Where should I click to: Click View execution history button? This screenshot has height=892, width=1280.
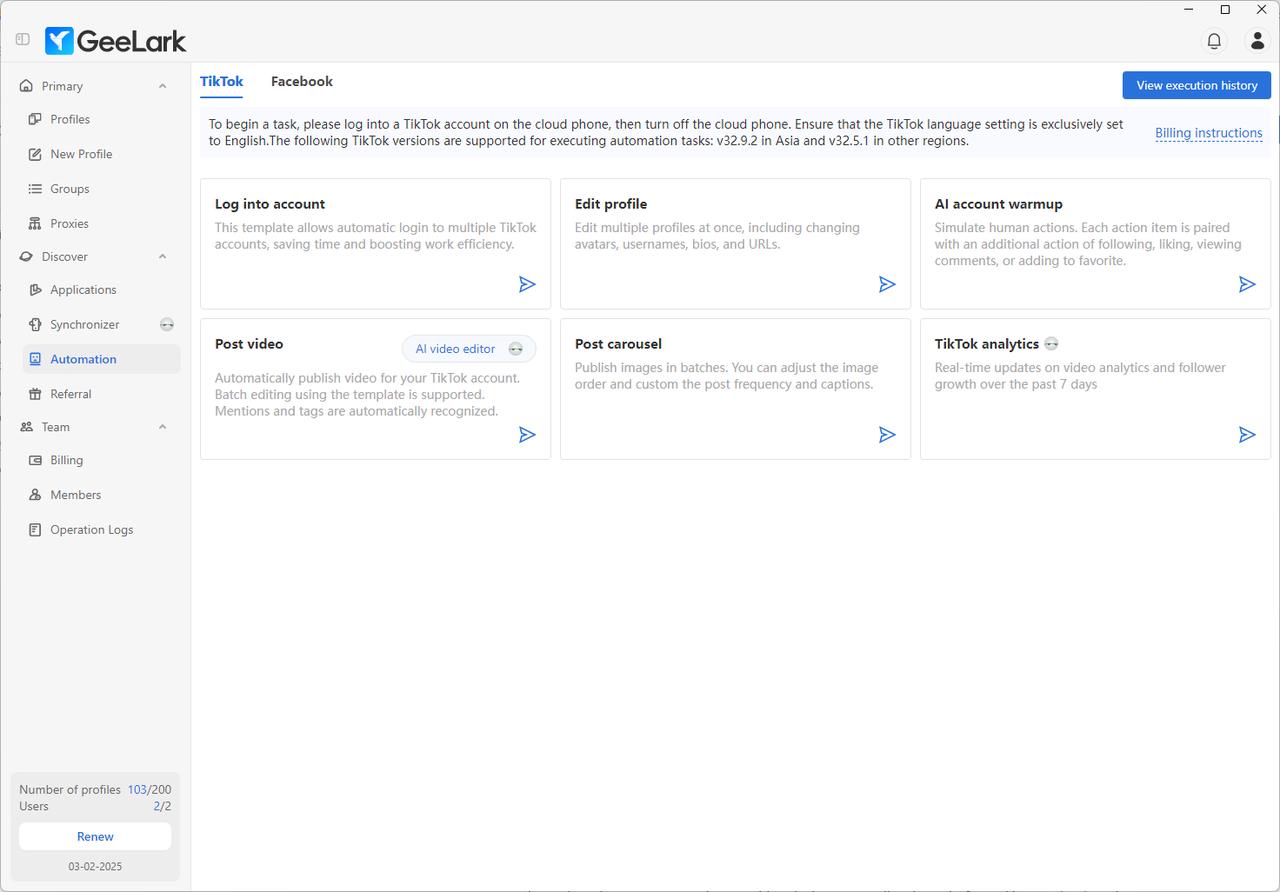pos(1196,85)
